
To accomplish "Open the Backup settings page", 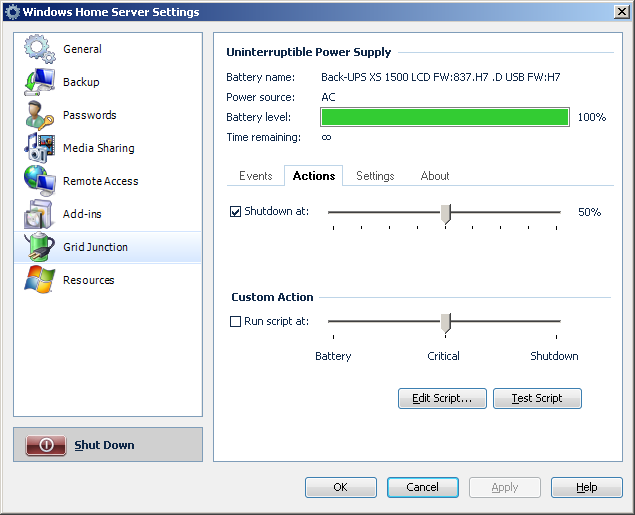I will [x=108, y=82].
